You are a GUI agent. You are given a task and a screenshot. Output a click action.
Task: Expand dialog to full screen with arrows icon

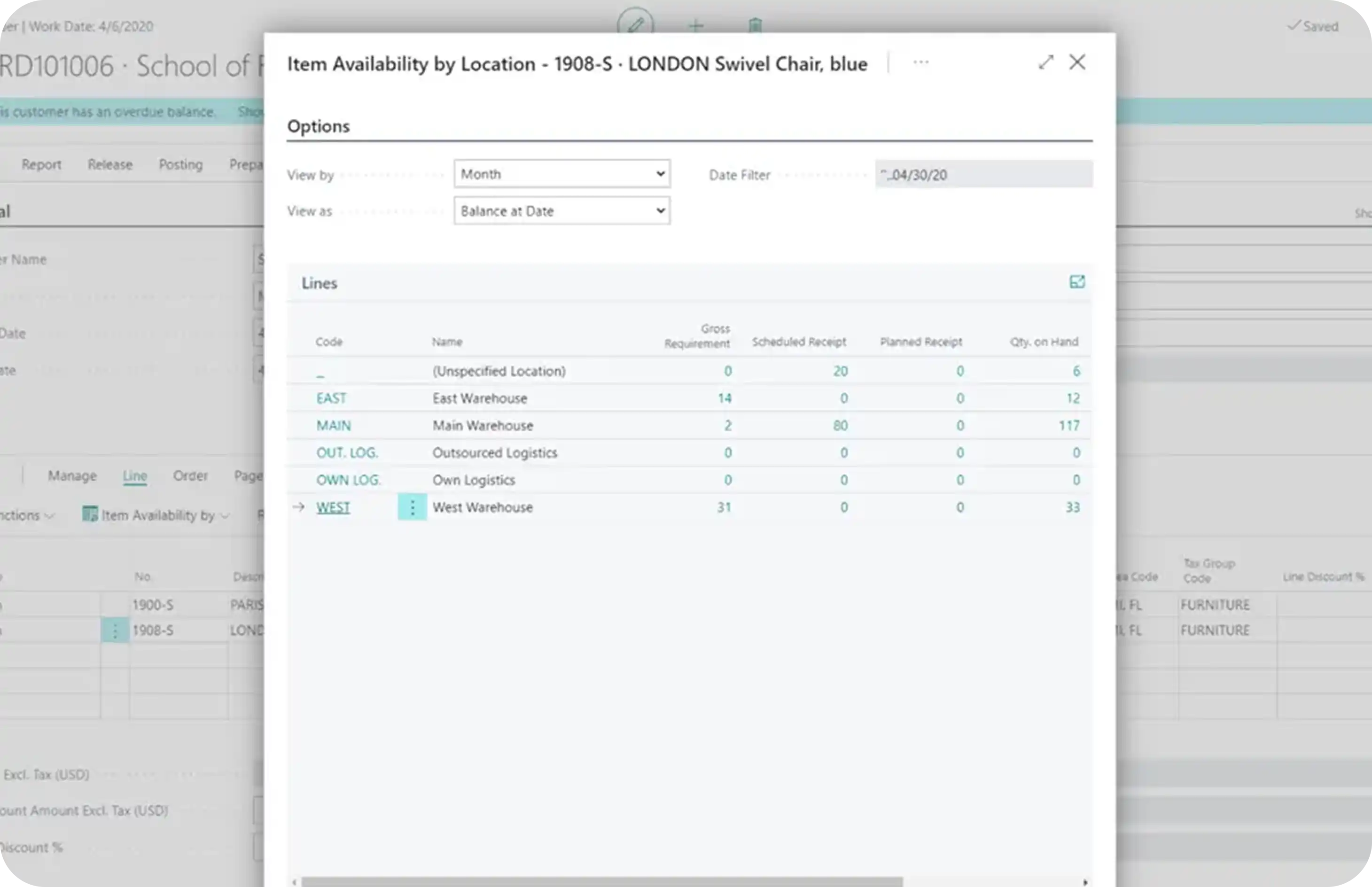coord(1046,62)
